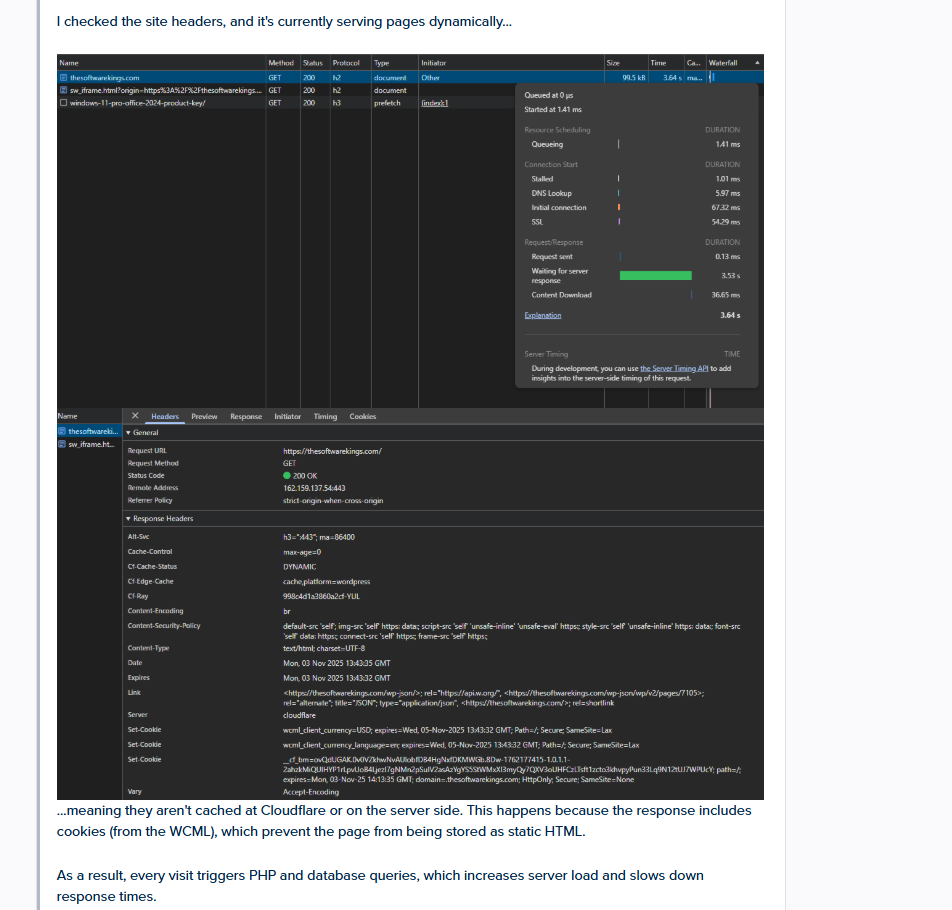Open the Initiator tab
The image size is (952, 910).
pos(287,416)
